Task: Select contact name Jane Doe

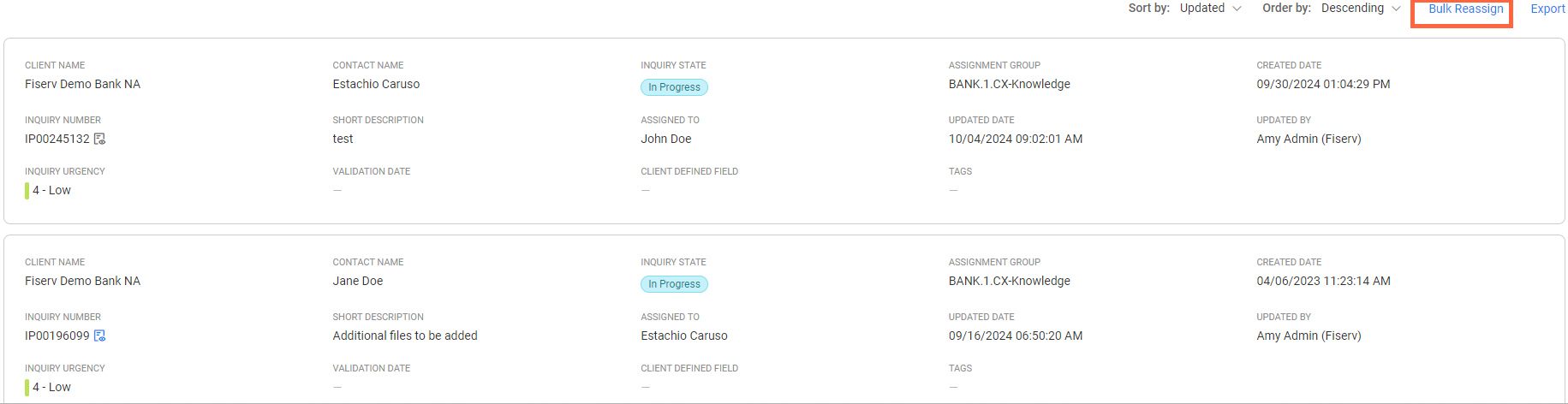Action: tap(358, 281)
